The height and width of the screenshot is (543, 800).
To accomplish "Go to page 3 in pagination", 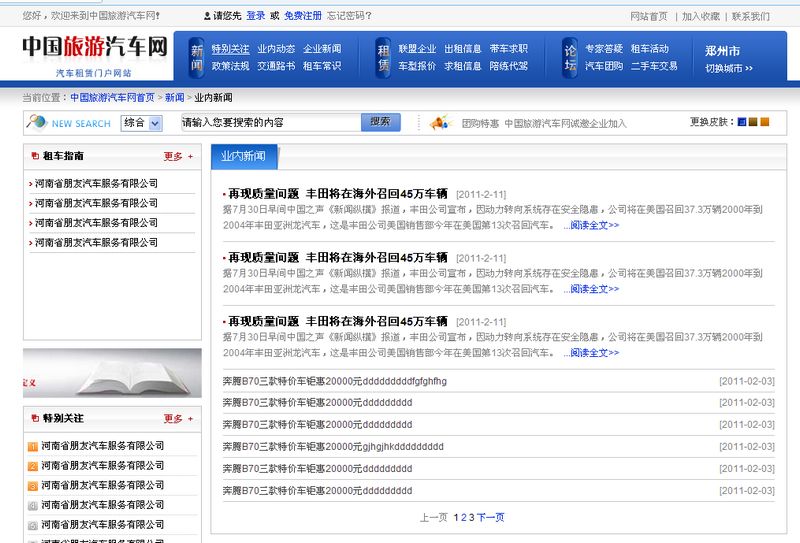I will click(471, 517).
